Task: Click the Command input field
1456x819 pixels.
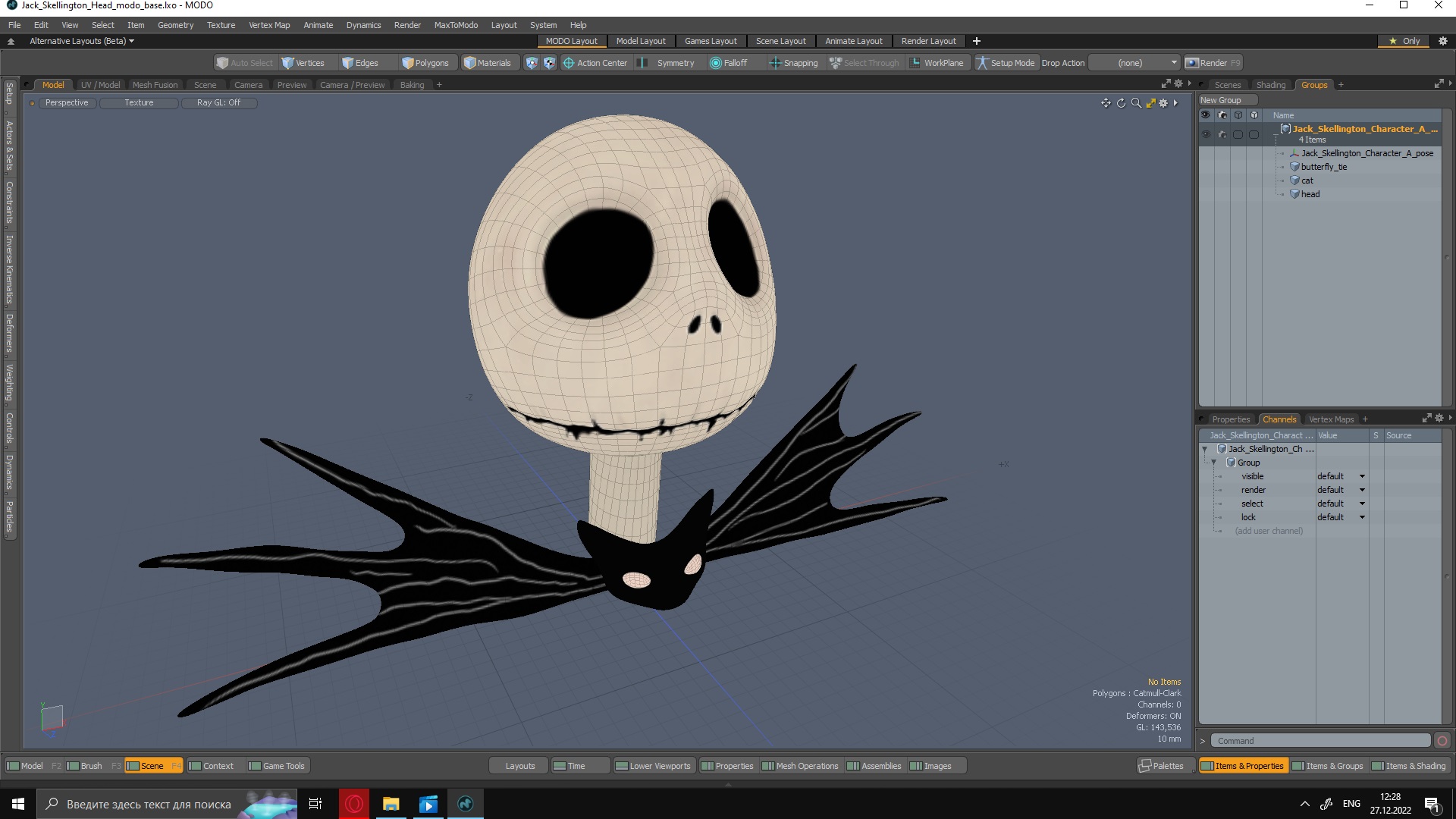Action: coord(1319,741)
